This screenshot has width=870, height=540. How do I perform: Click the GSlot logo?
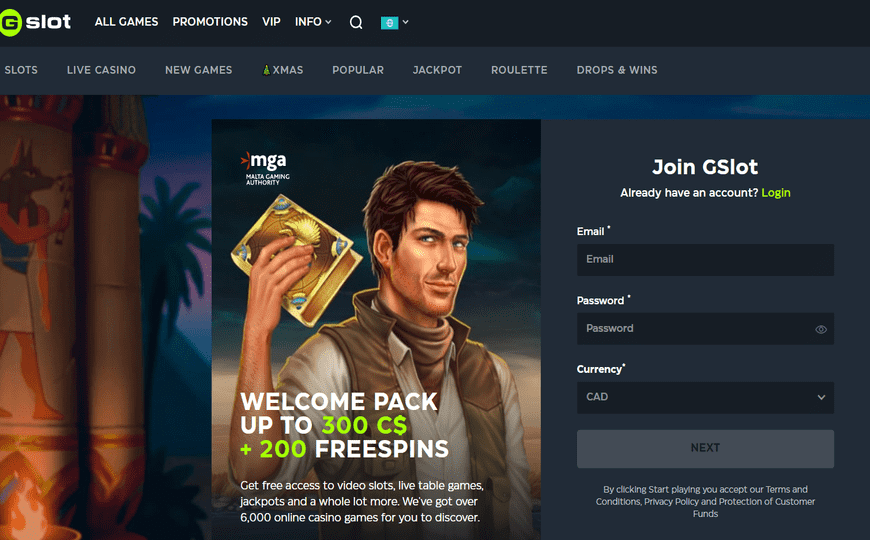coord(36,22)
